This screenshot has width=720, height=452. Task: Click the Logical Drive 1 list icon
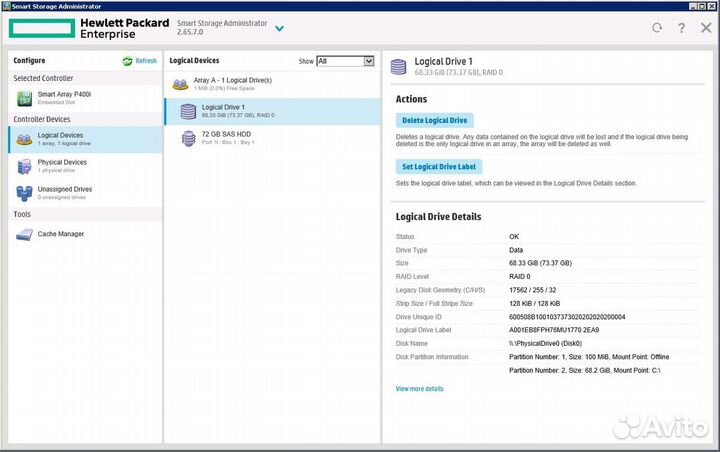click(x=188, y=112)
